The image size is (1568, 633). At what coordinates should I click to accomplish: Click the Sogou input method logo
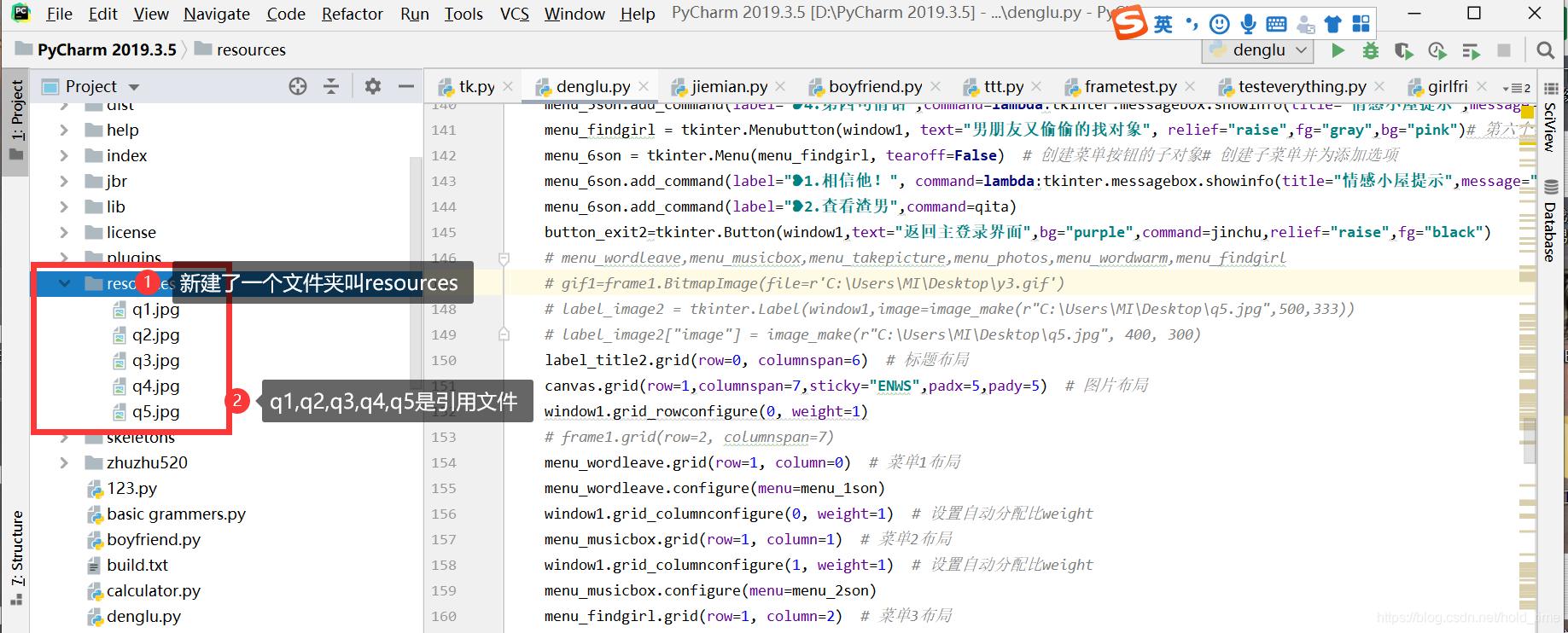1130,23
